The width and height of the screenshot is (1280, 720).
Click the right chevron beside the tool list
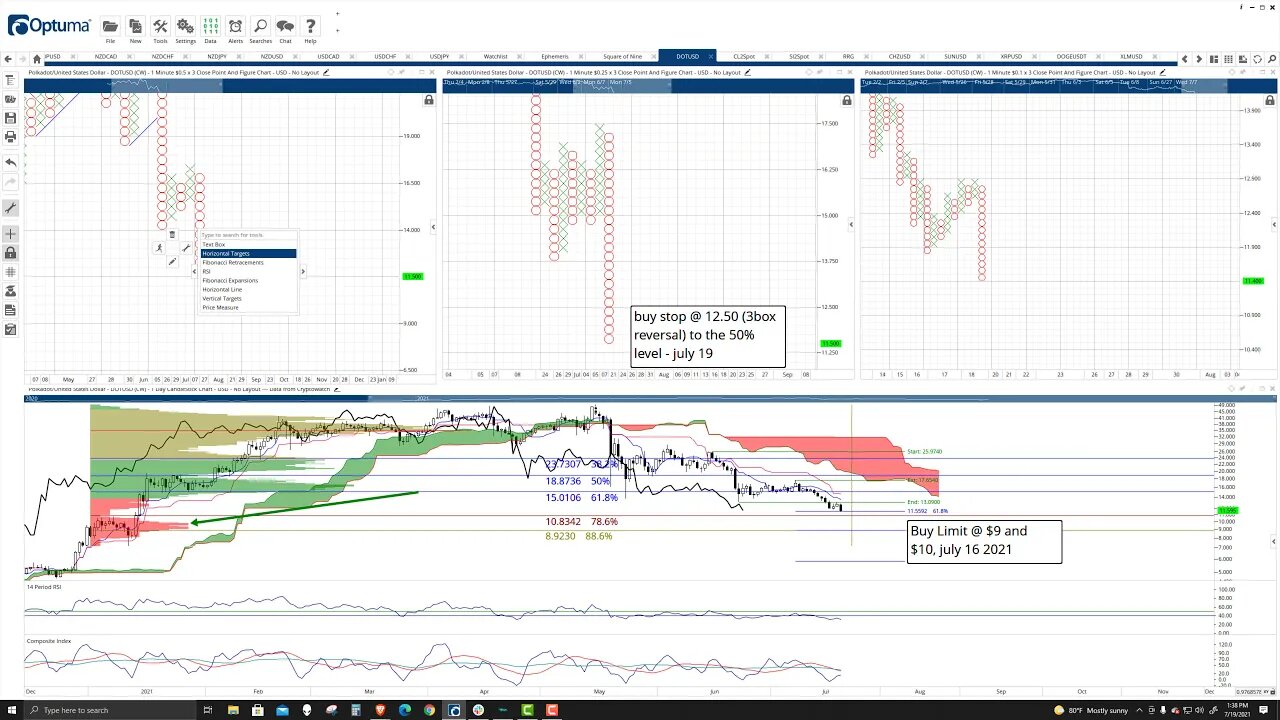303,272
